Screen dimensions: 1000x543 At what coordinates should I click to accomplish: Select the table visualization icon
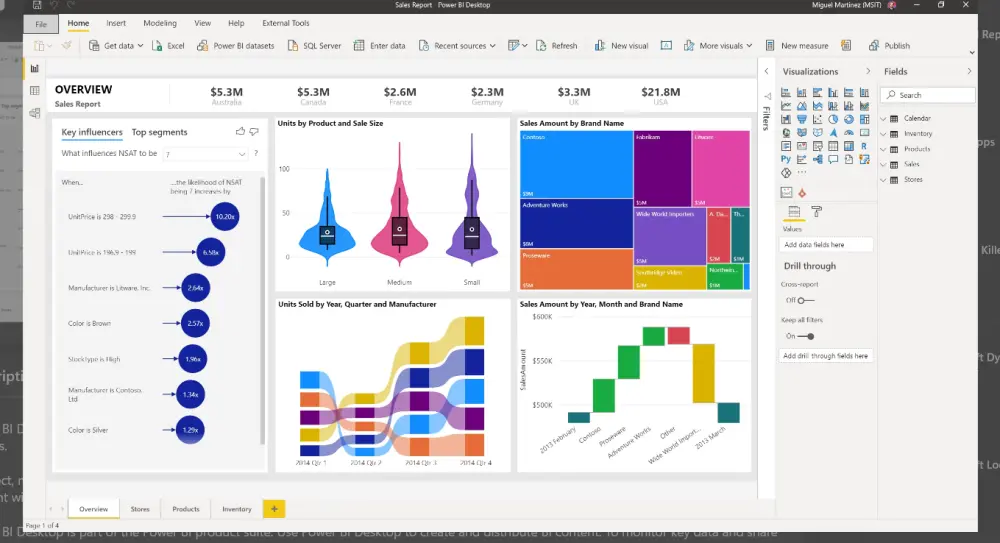pos(833,146)
